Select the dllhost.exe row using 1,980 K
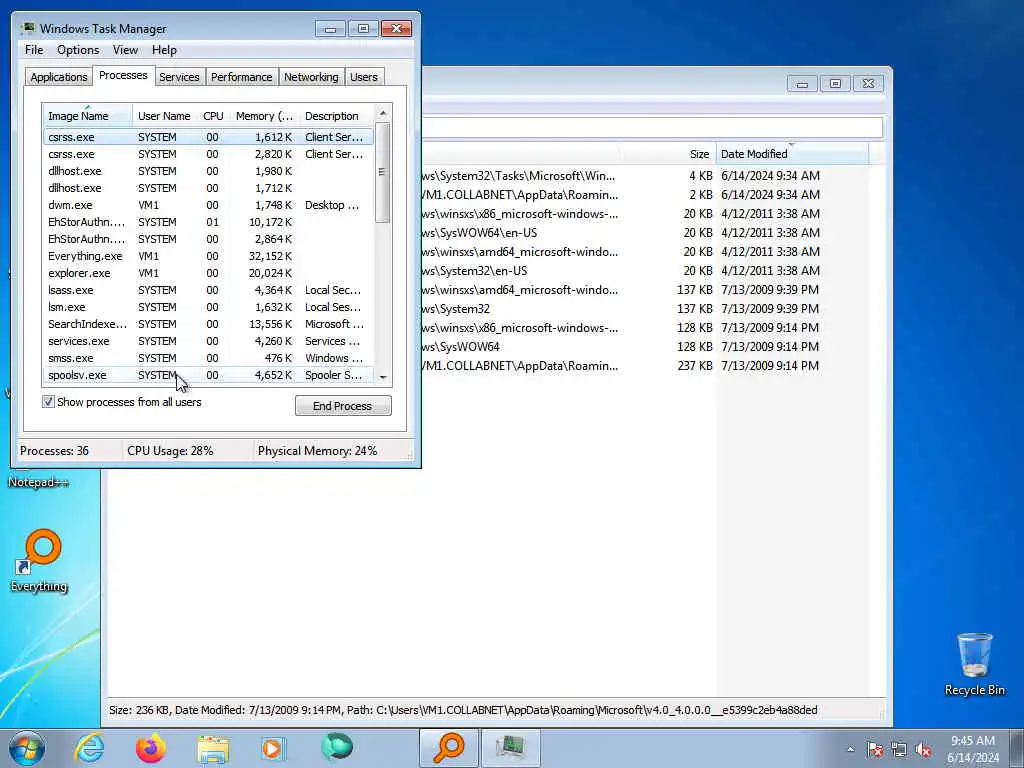Viewport: 1024px width, 768px height. pos(208,171)
